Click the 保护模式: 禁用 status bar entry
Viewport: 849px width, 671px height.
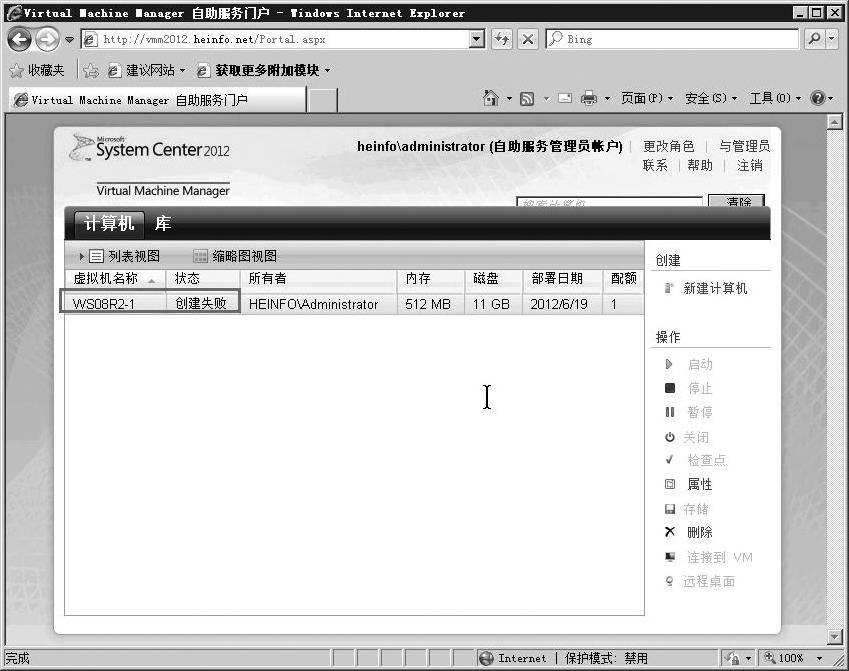606,659
